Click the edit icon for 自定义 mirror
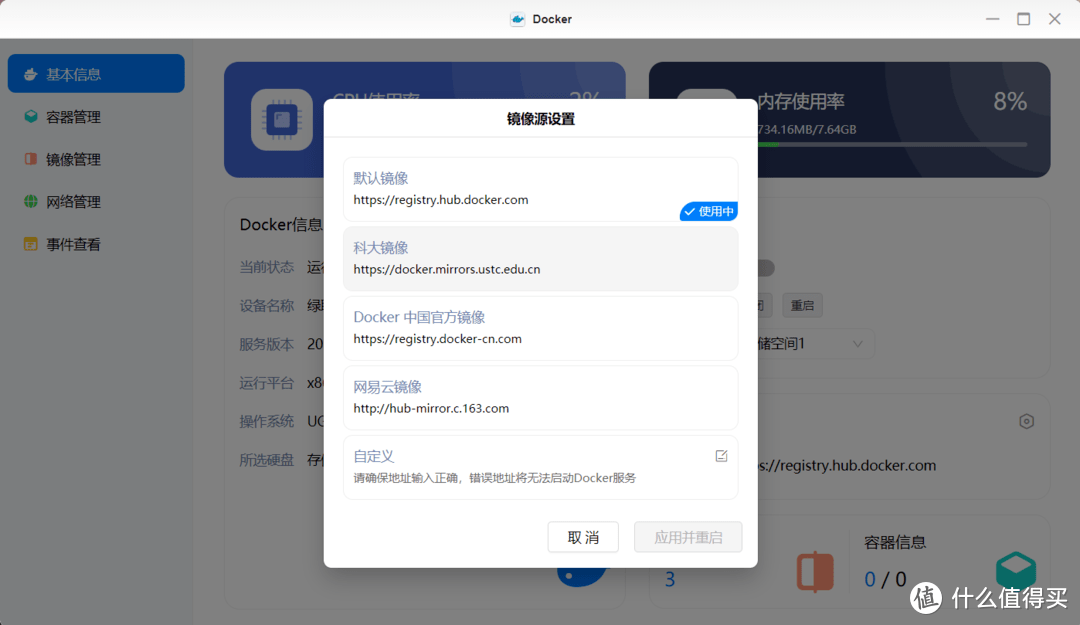1080x625 pixels. (x=721, y=455)
